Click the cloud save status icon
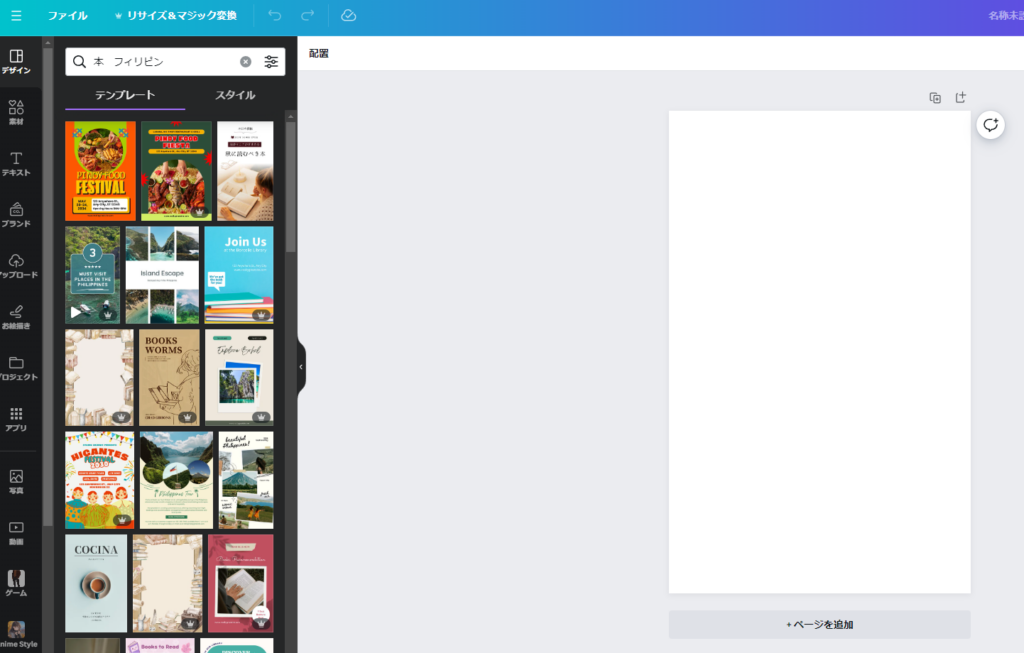Viewport: 1024px width, 653px height. [348, 16]
